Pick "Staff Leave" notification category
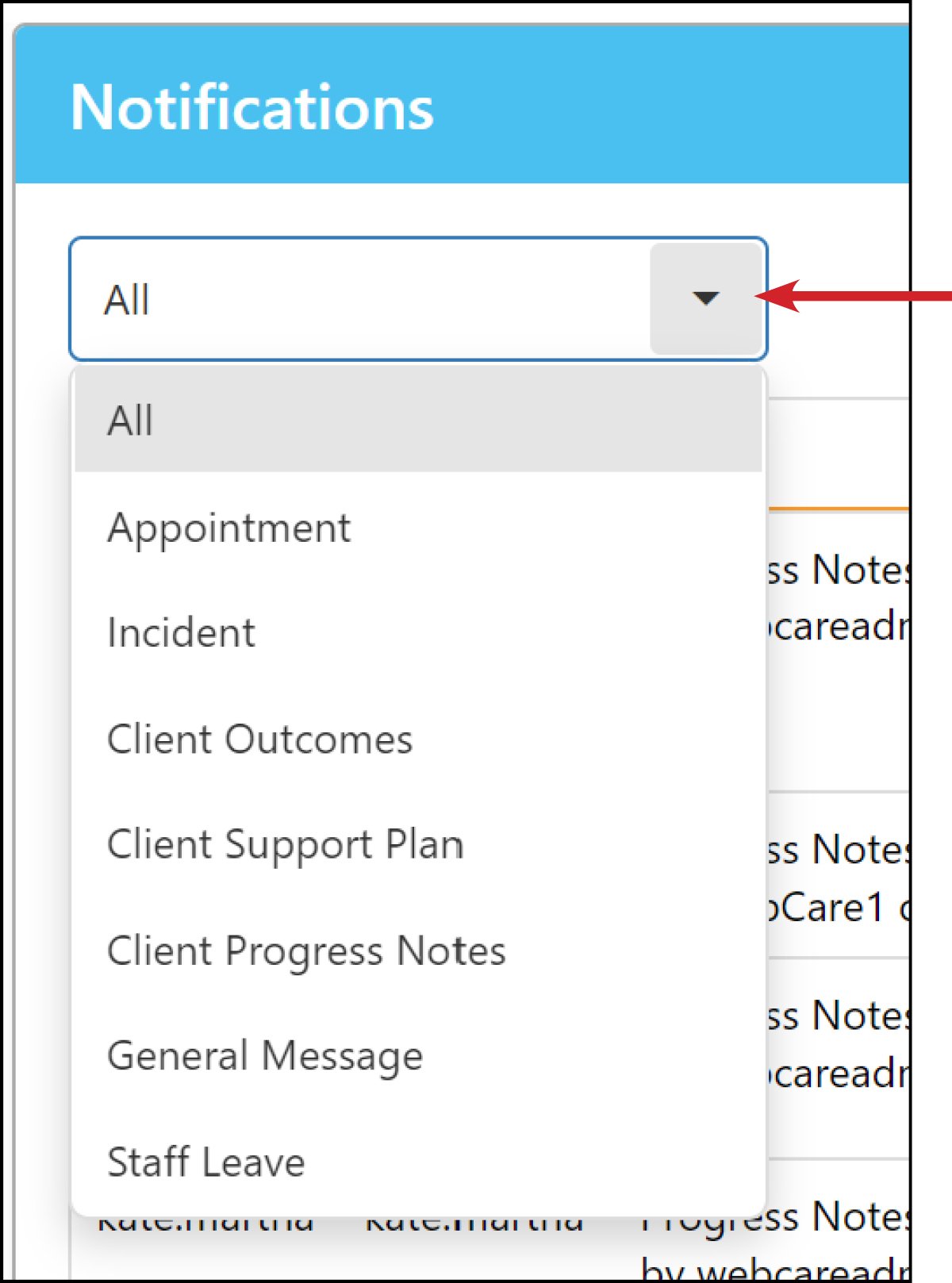This screenshot has width=952, height=1283. point(205,1162)
